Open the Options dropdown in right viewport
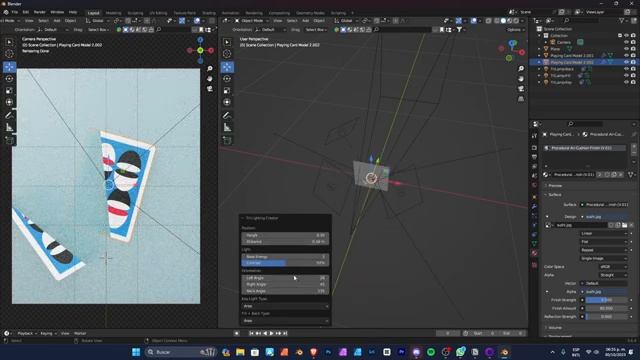Screen dimensions: 640x360 pos(515,30)
